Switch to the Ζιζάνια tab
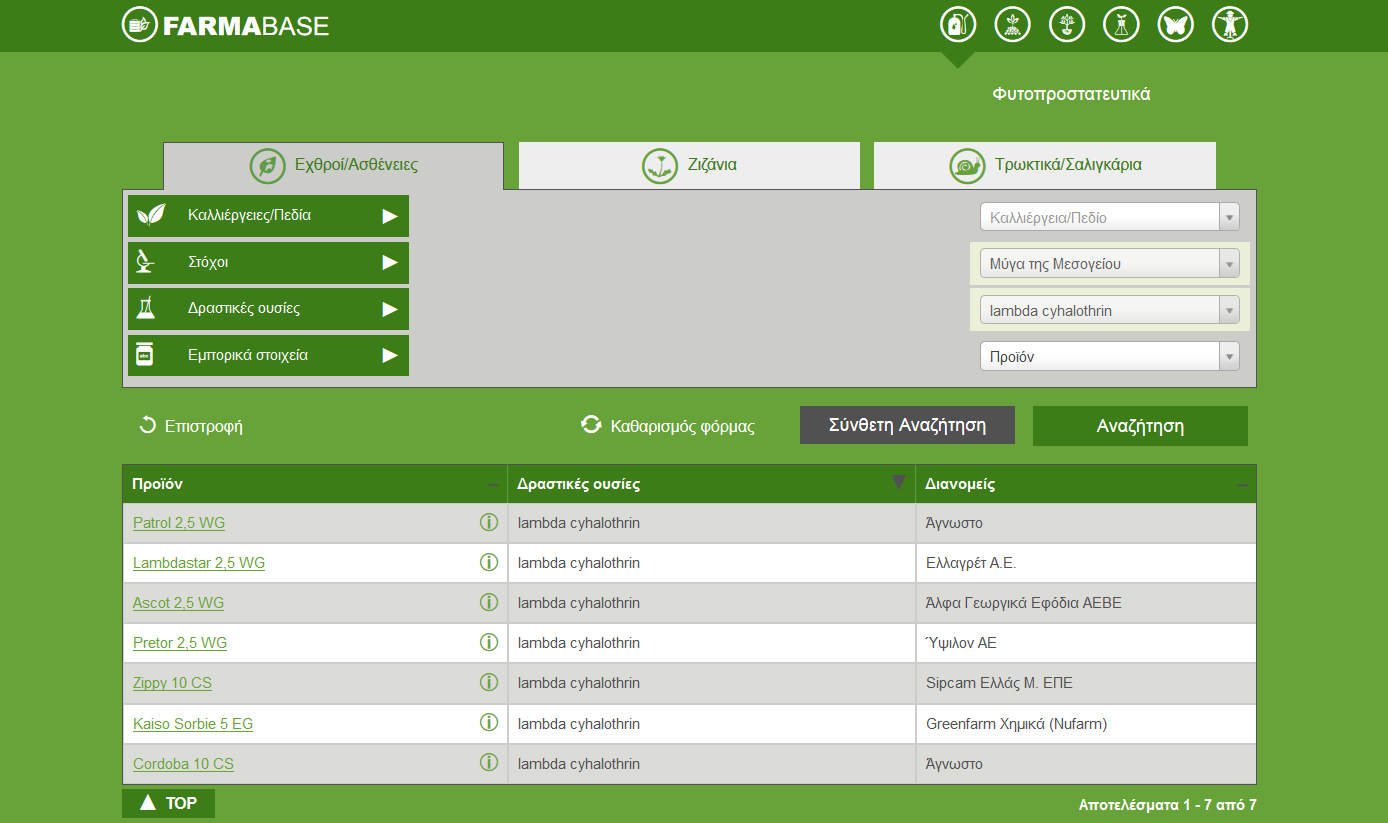Image resolution: width=1388 pixels, height=823 pixels. click(689, 166)
